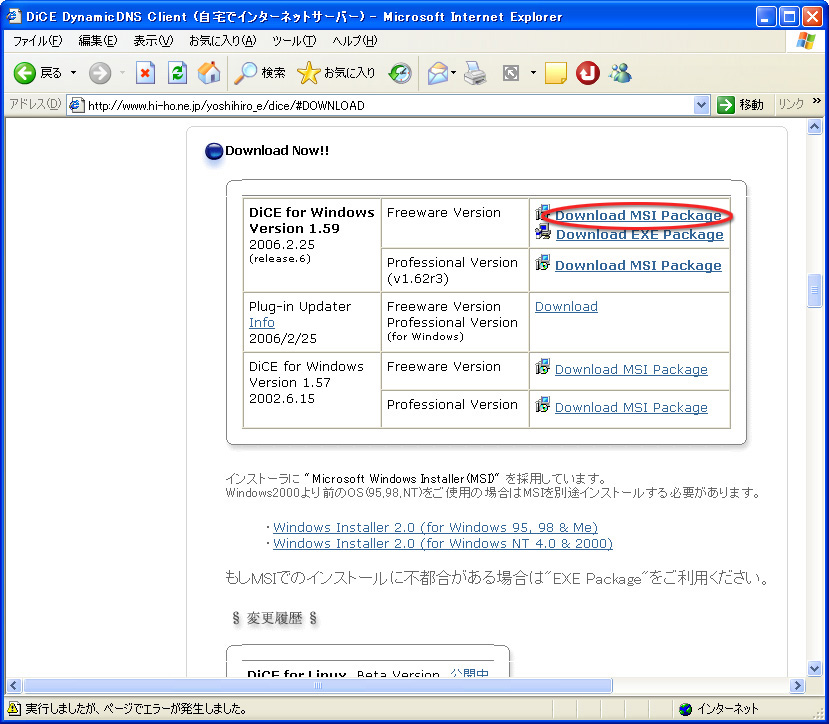The width and height of the screenshot is (829, 724).
Task: Download MSI Package for Professional v1.62r3
Action: pyautogui.click(x=638, y=265)
